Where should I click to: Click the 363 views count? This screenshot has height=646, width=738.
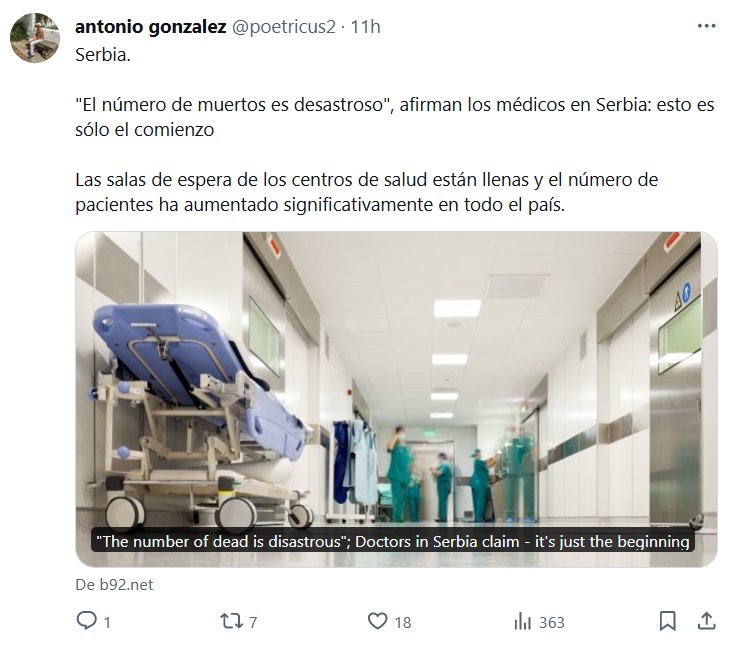[x=552, y=622]
